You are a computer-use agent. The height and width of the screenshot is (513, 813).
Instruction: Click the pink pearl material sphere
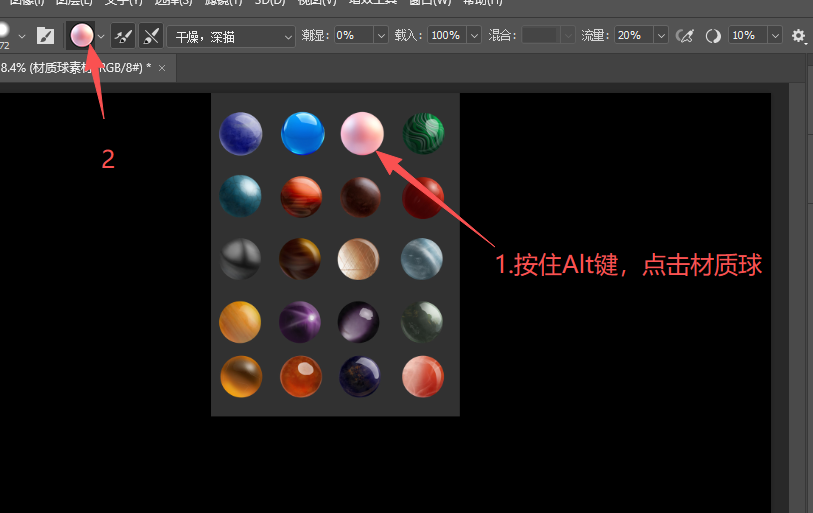click(x=362, y=133)
